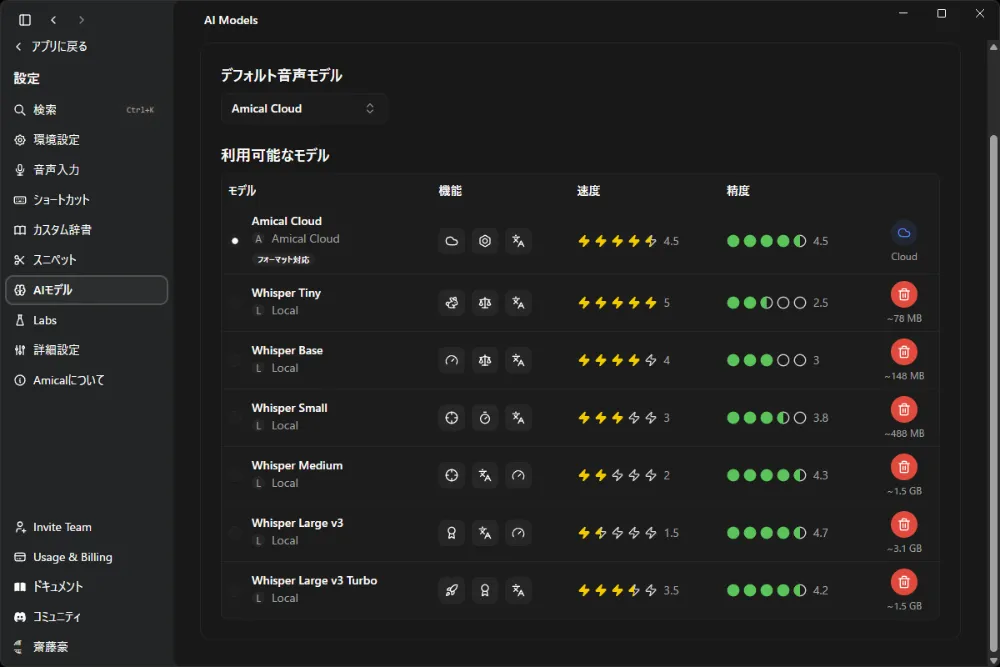
Task: Select Whisper Medium radio button
Action: (x=235, y=475)
